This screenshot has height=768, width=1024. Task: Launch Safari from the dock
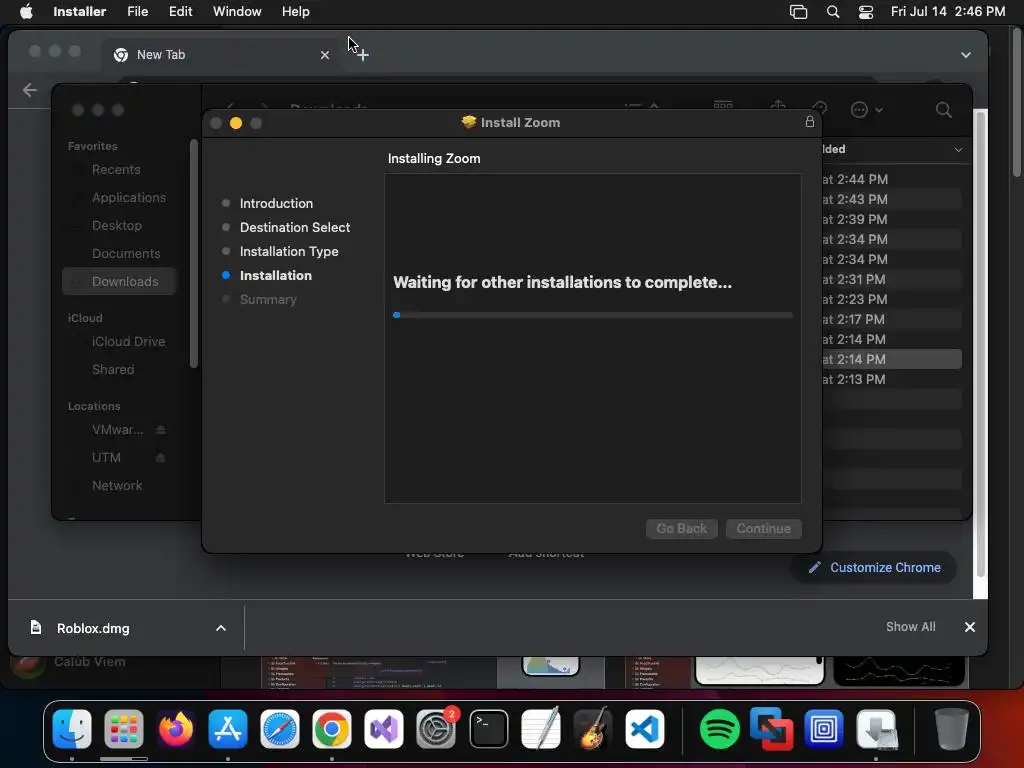[280, 728]
